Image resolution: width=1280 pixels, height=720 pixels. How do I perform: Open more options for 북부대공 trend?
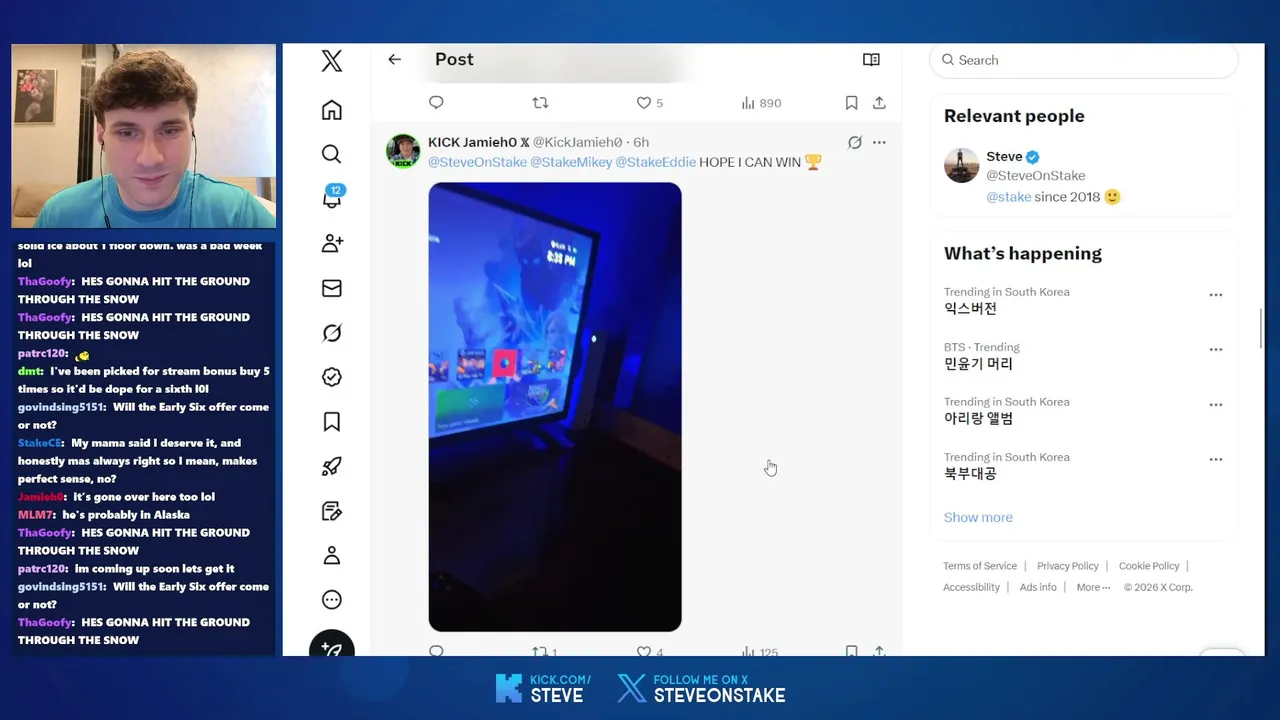click(x=1216, y=460)
